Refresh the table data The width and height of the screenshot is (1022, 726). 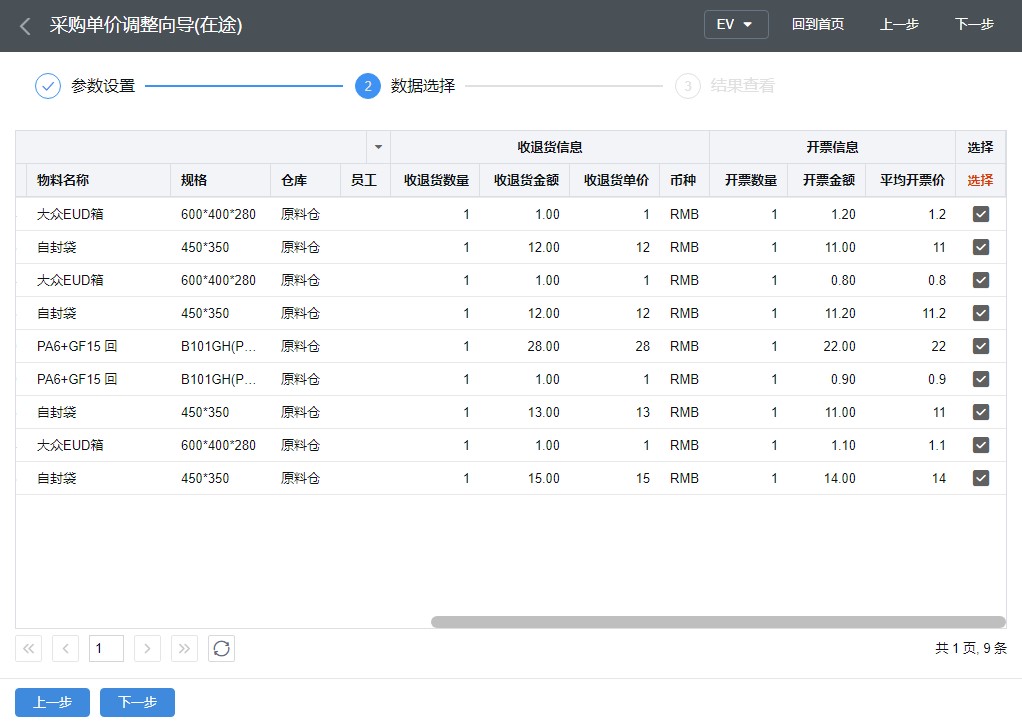222,648
